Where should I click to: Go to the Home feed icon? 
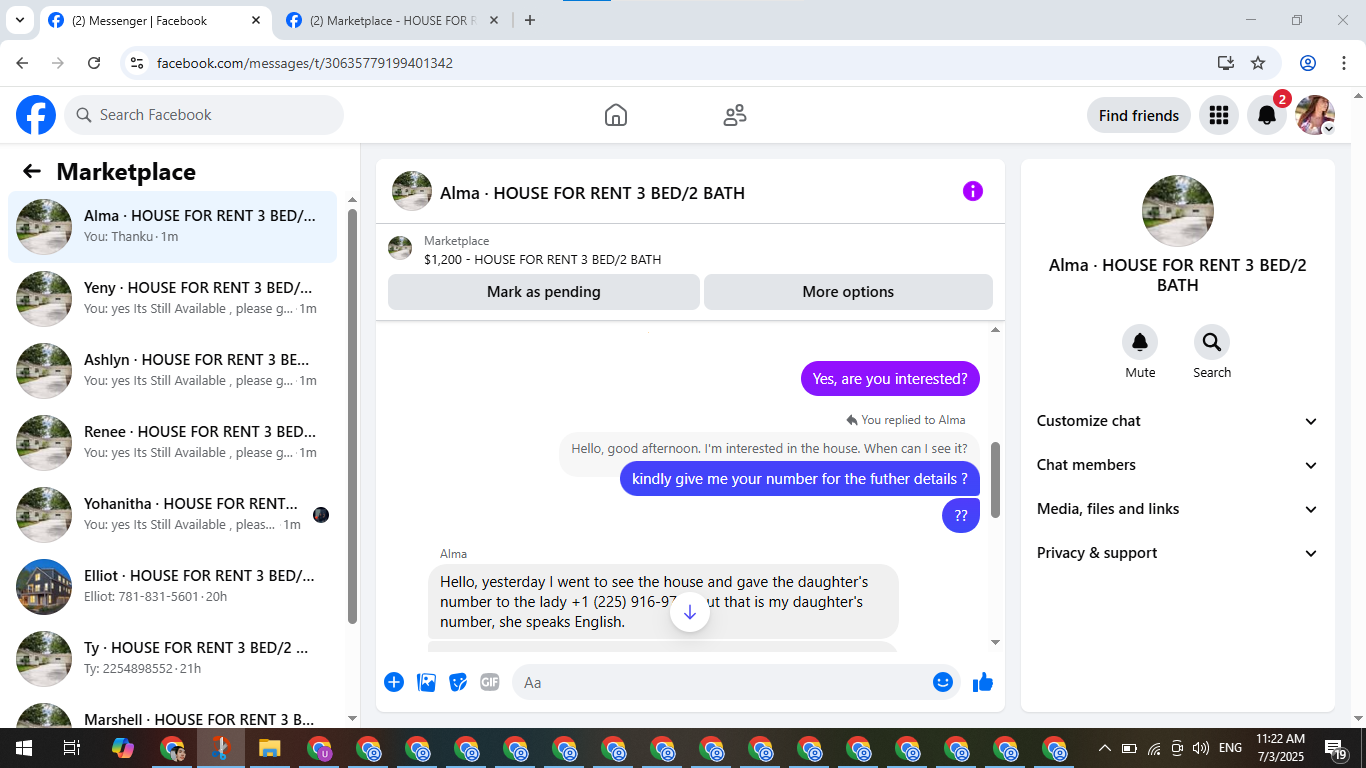[616, 115]
